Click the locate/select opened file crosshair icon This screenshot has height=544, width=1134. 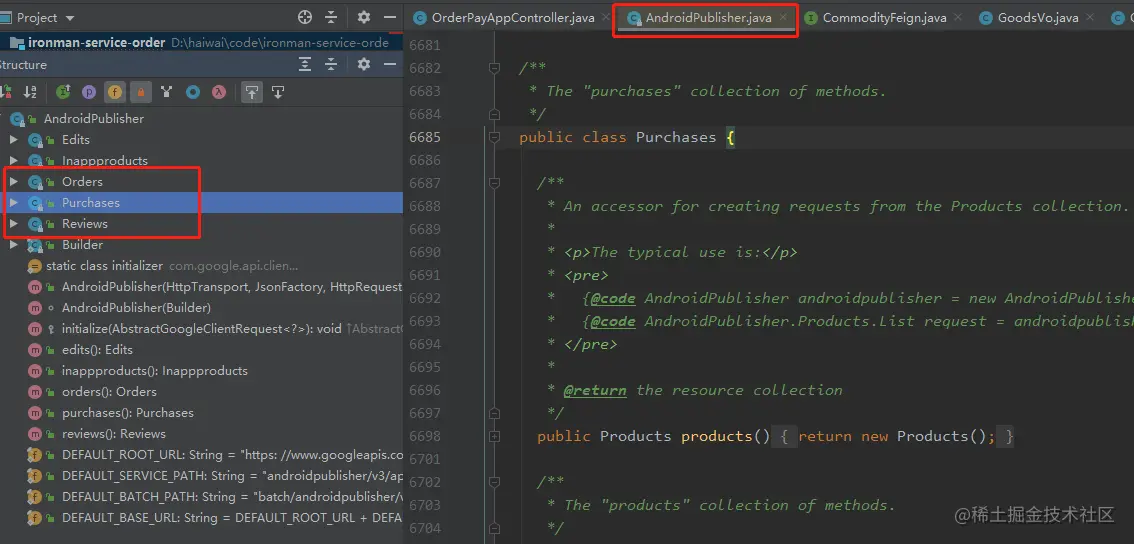305,17
